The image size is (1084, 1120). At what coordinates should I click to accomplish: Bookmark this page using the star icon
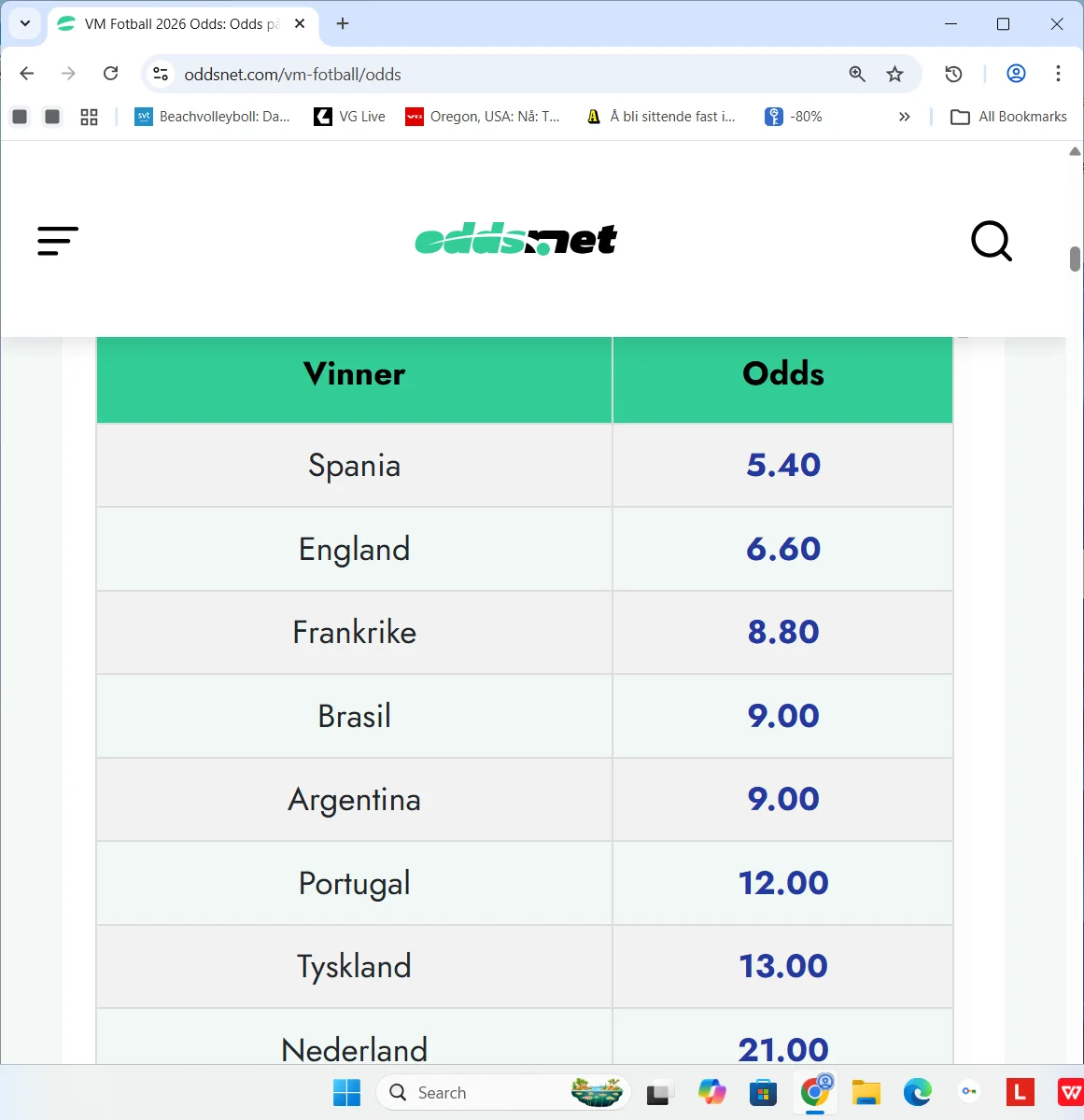[x=895, y=74]
